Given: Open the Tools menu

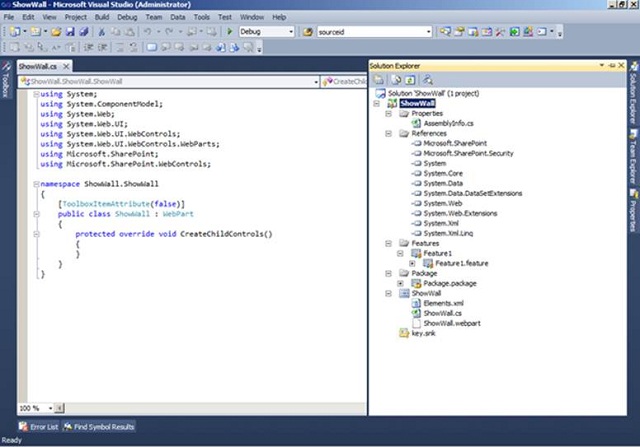Looking at the screenshot, I should tap(202, 17).
